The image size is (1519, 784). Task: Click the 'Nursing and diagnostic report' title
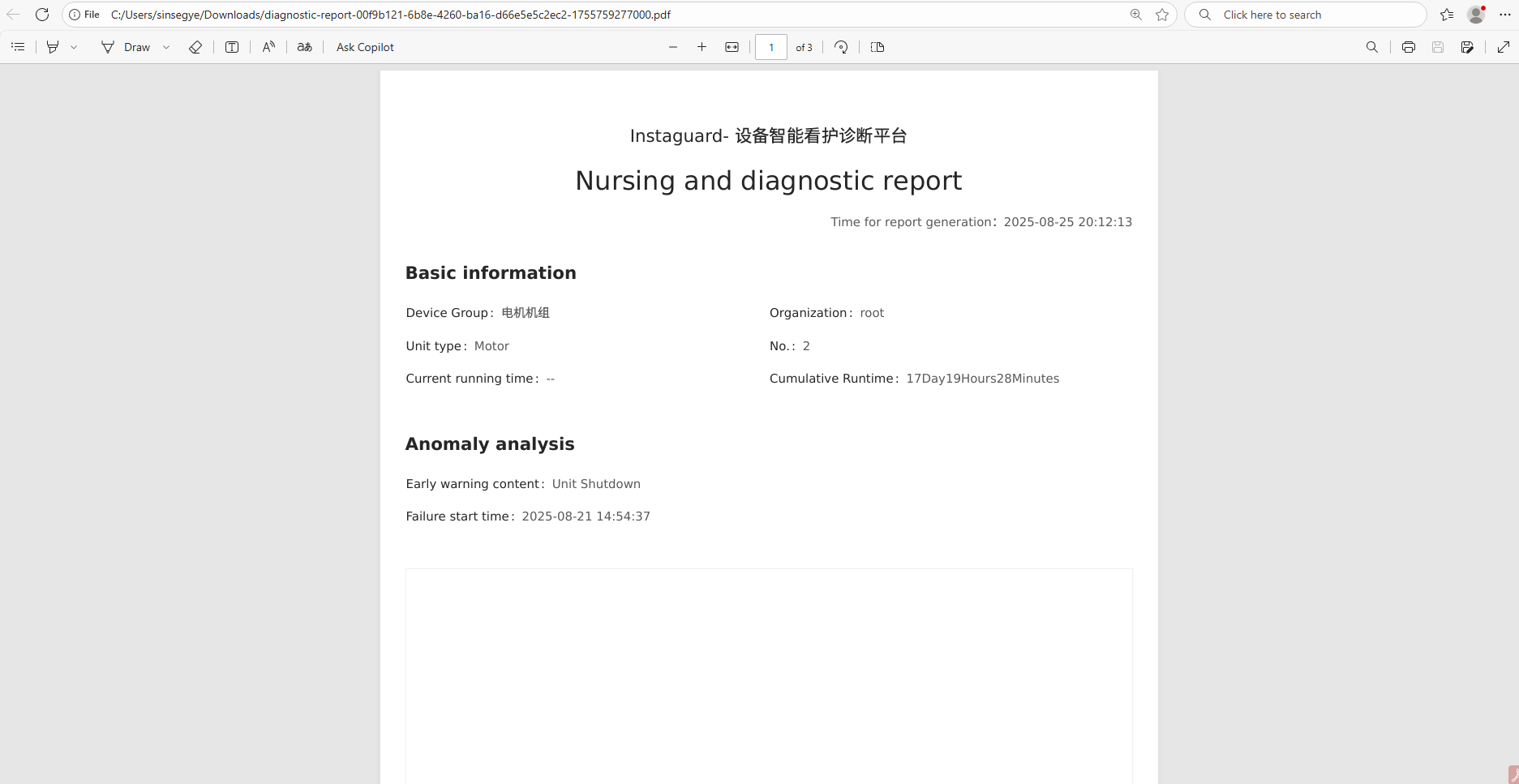point(769,181)
